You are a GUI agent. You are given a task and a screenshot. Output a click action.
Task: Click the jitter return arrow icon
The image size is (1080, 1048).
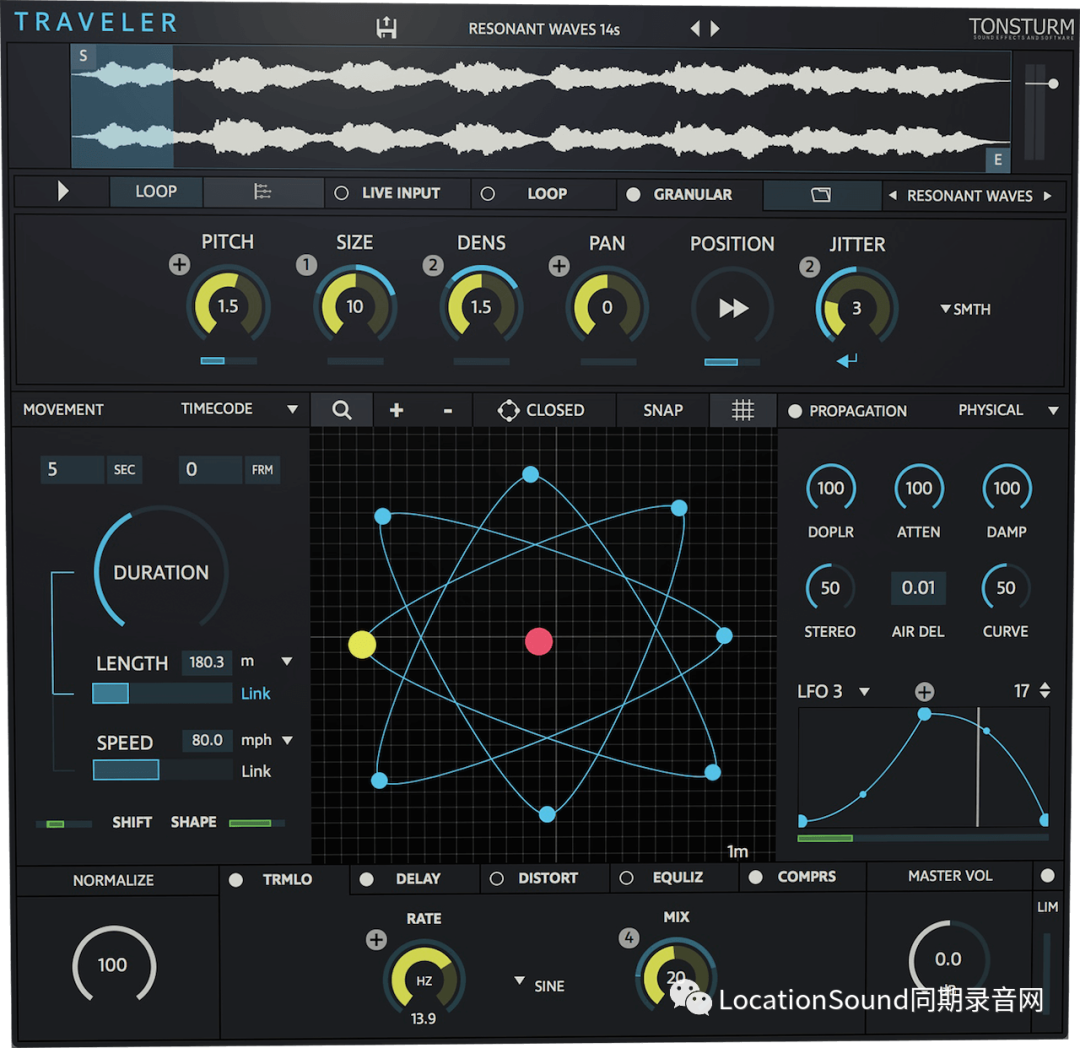[x=847, y=360]
